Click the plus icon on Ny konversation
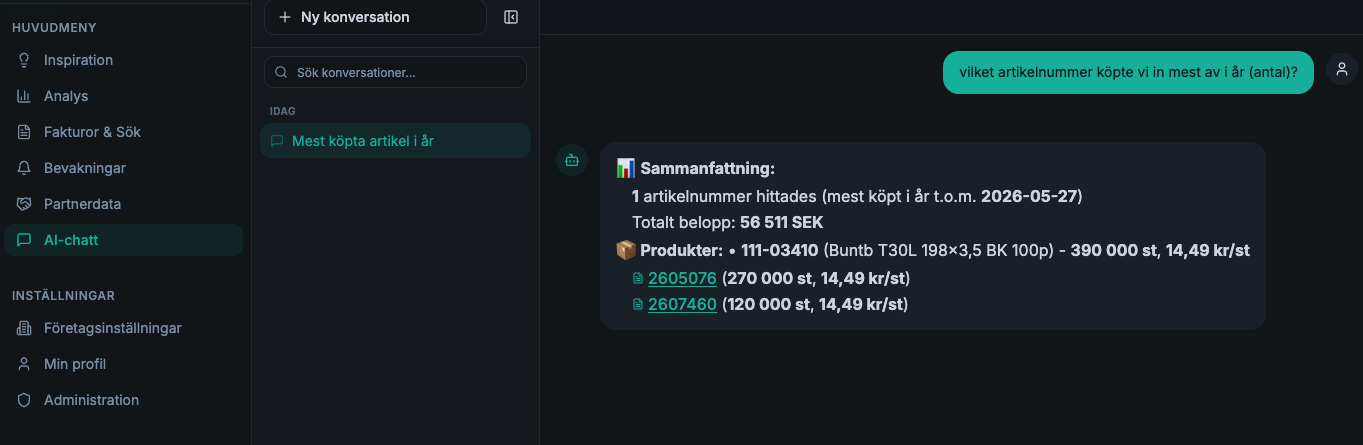This screenshot has height=445, width=1363. 285,17
